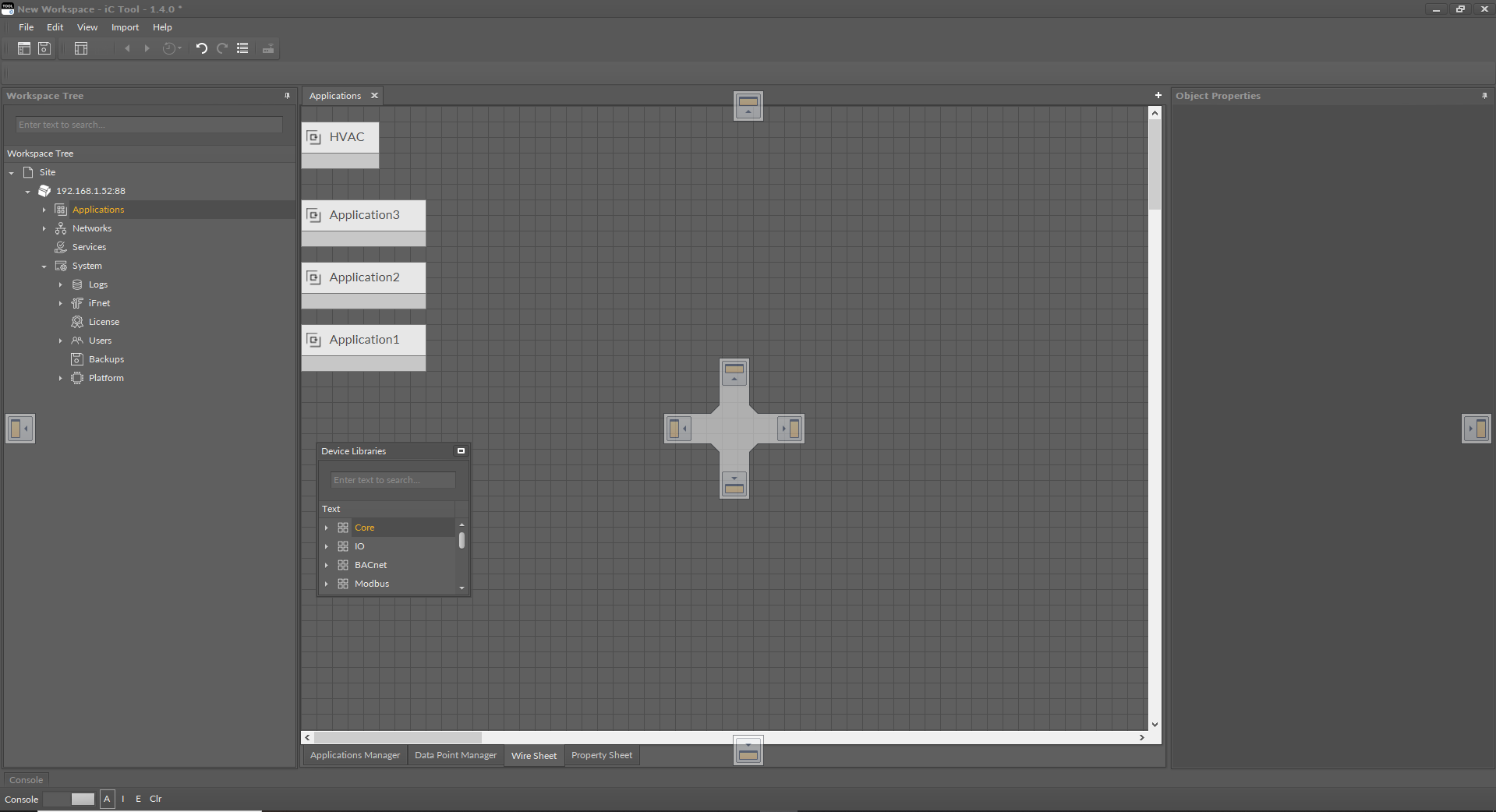Click the Undo arrow in the toolbar

pos(201,48)
